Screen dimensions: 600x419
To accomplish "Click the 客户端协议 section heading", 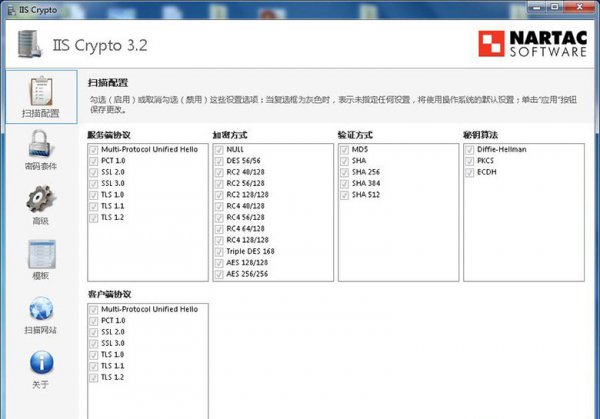I will [x=109, y=294].
